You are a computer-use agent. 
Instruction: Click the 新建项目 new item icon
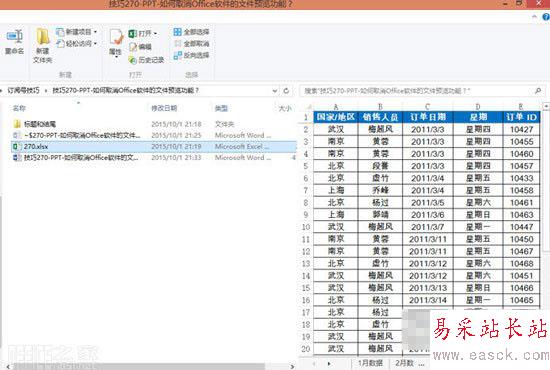click(x=60, y=32)
